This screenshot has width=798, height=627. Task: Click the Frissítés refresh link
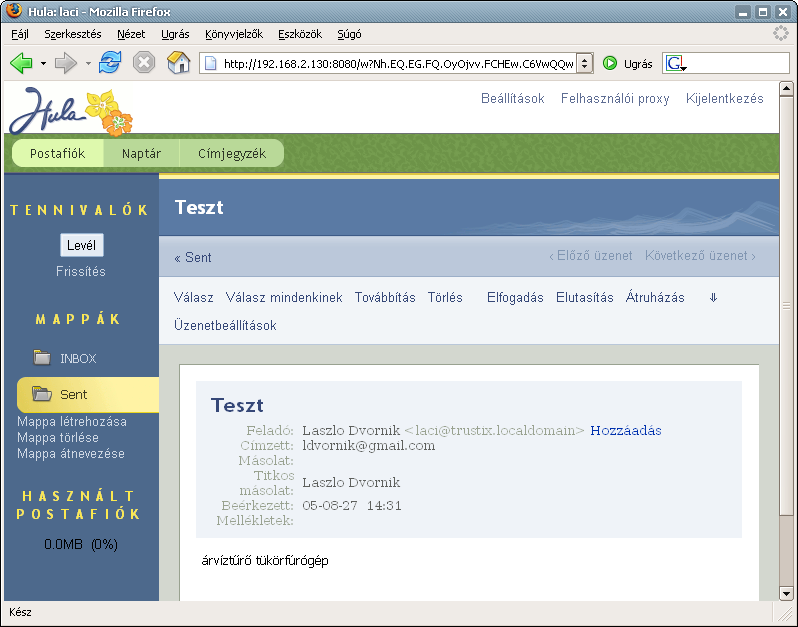pyautogui.click(x=81, y=271)
